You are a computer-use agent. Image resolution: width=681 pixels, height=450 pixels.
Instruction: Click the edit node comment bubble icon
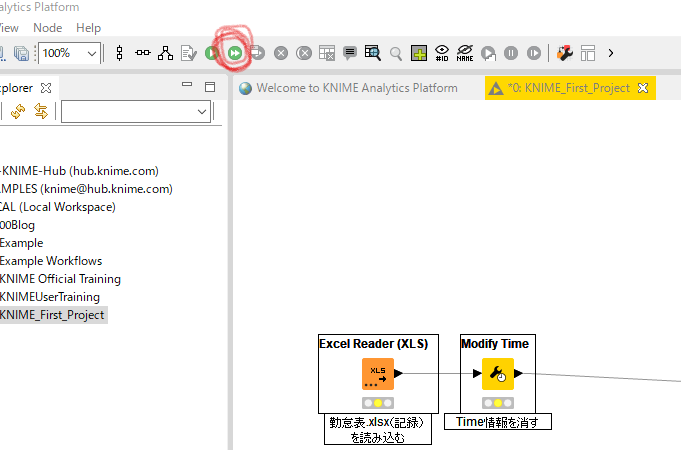pyautogui.click(x=350, y=53)
